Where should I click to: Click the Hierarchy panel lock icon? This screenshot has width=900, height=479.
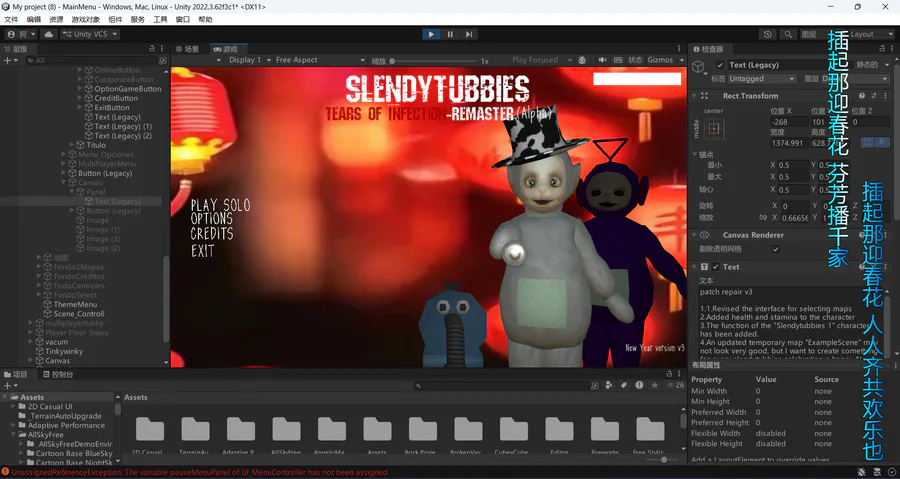tap(152, 49)
